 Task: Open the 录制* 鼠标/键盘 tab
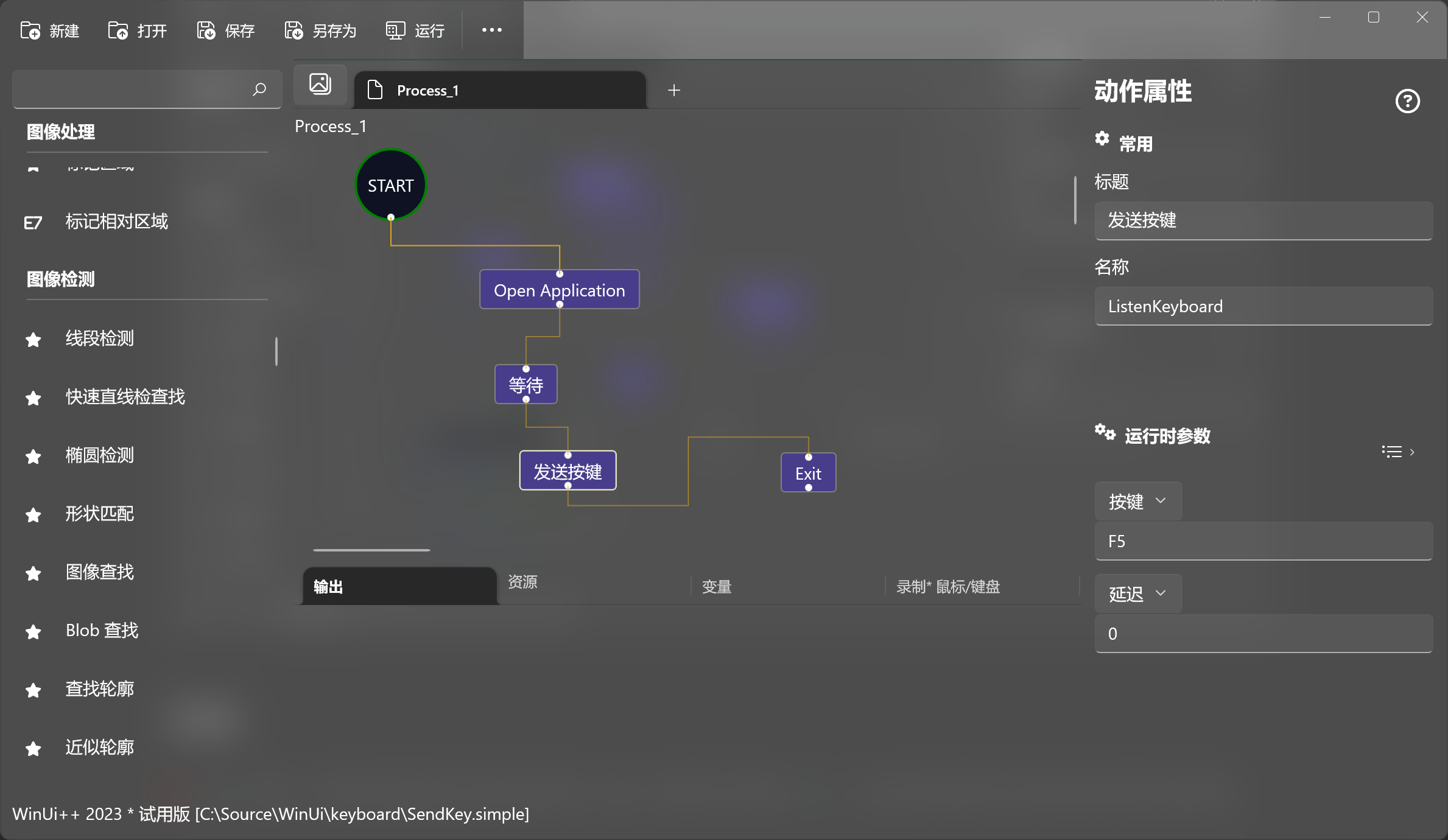click(947, 587)
